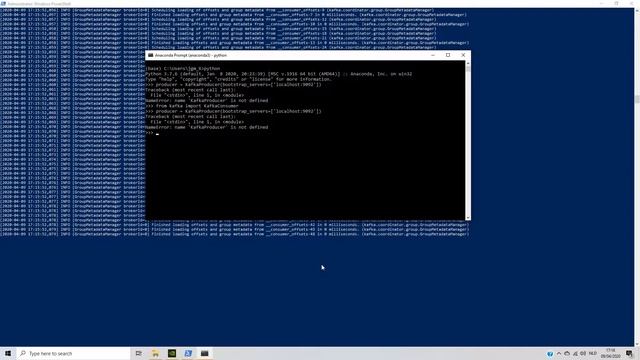Select the black console icon on the taskbar
The height and width of the screenshot is (360, 640).
pyautogui.click(x=204, y=353)
